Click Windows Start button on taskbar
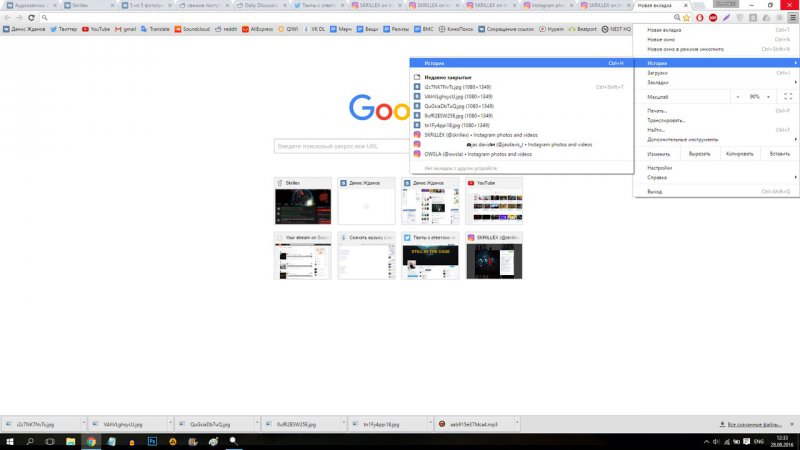 pyautogui.click(x=8, y=440)
